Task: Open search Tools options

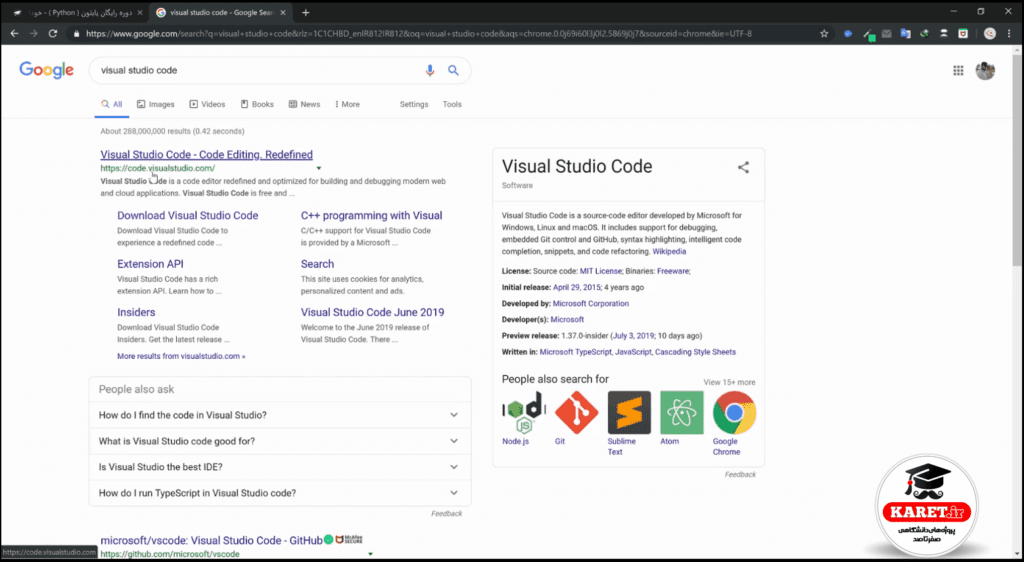Action: point(452,104)
